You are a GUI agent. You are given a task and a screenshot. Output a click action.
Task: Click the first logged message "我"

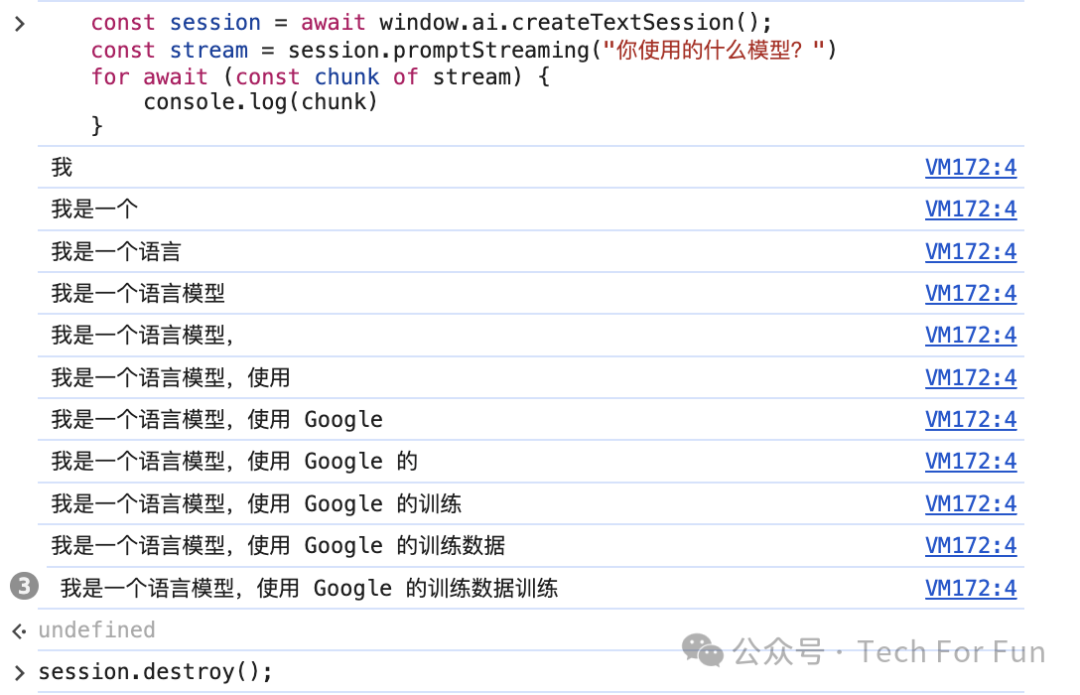coord(62,167)
